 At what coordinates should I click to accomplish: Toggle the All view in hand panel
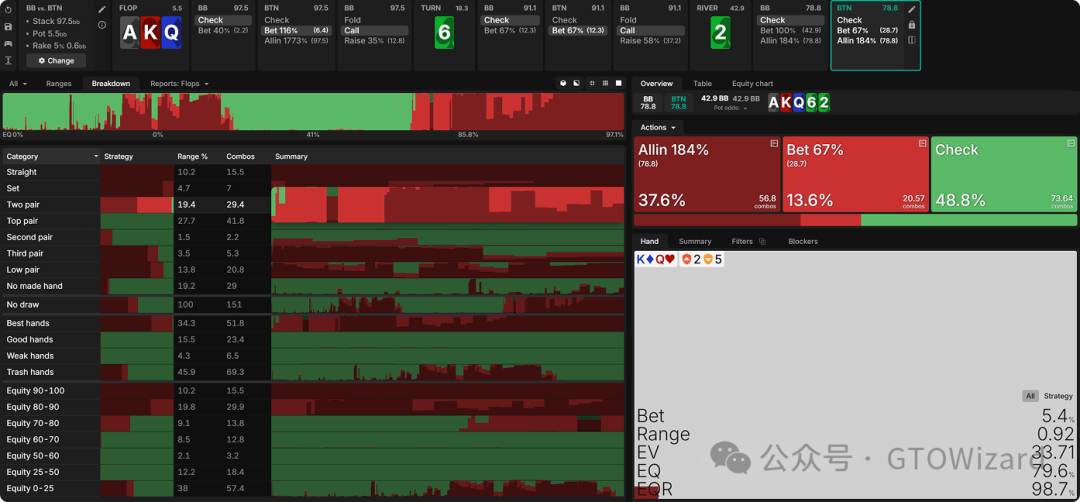coord(1029,396)
